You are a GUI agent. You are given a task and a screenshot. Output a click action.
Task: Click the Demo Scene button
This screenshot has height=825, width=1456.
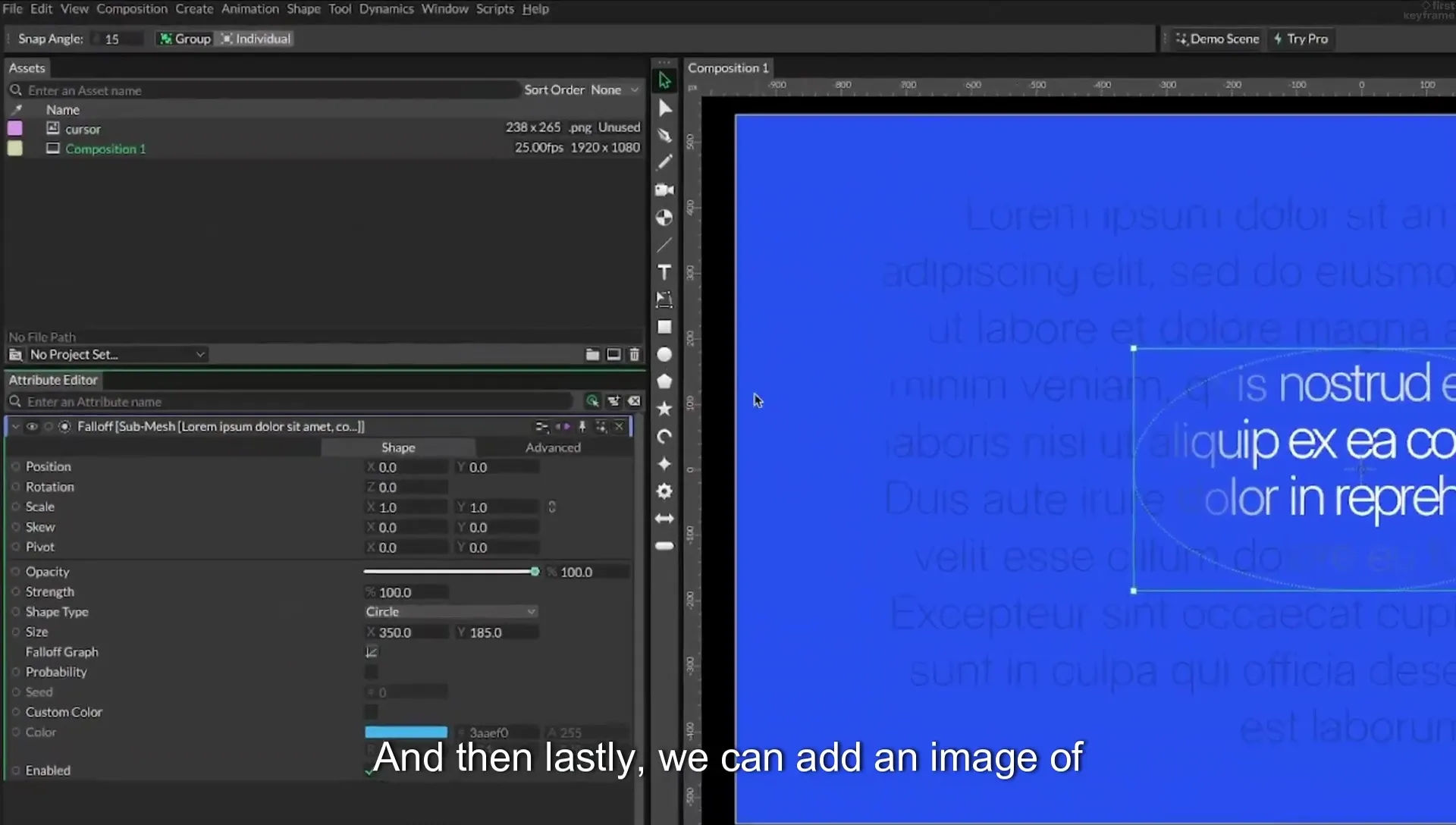tap(1218, 39)
